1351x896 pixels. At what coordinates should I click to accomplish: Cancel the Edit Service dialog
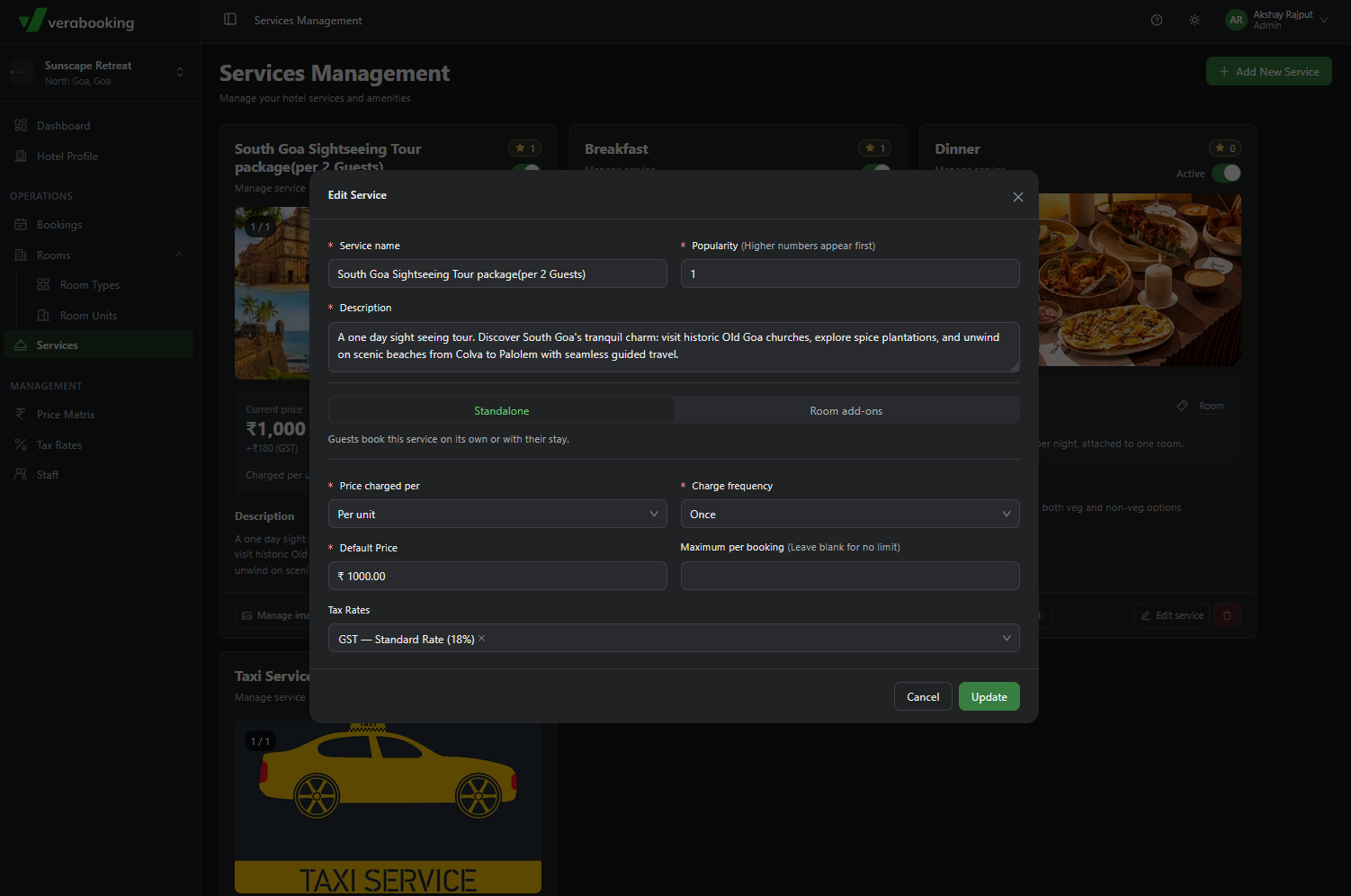coord(923,696)
